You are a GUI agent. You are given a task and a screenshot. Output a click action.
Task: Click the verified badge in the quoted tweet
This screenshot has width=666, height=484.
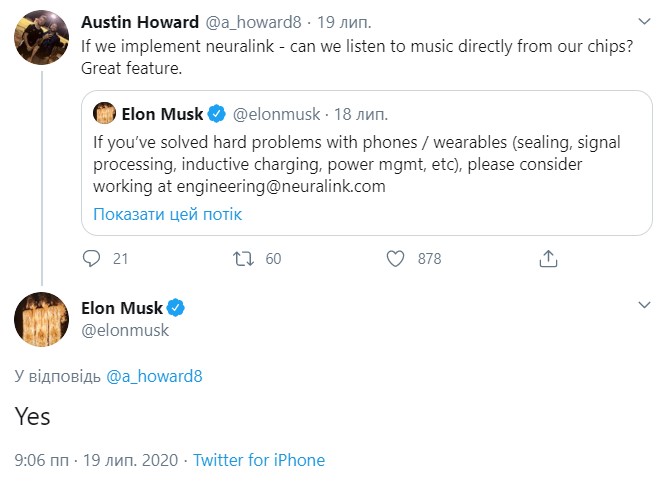[x=218, y=113]
